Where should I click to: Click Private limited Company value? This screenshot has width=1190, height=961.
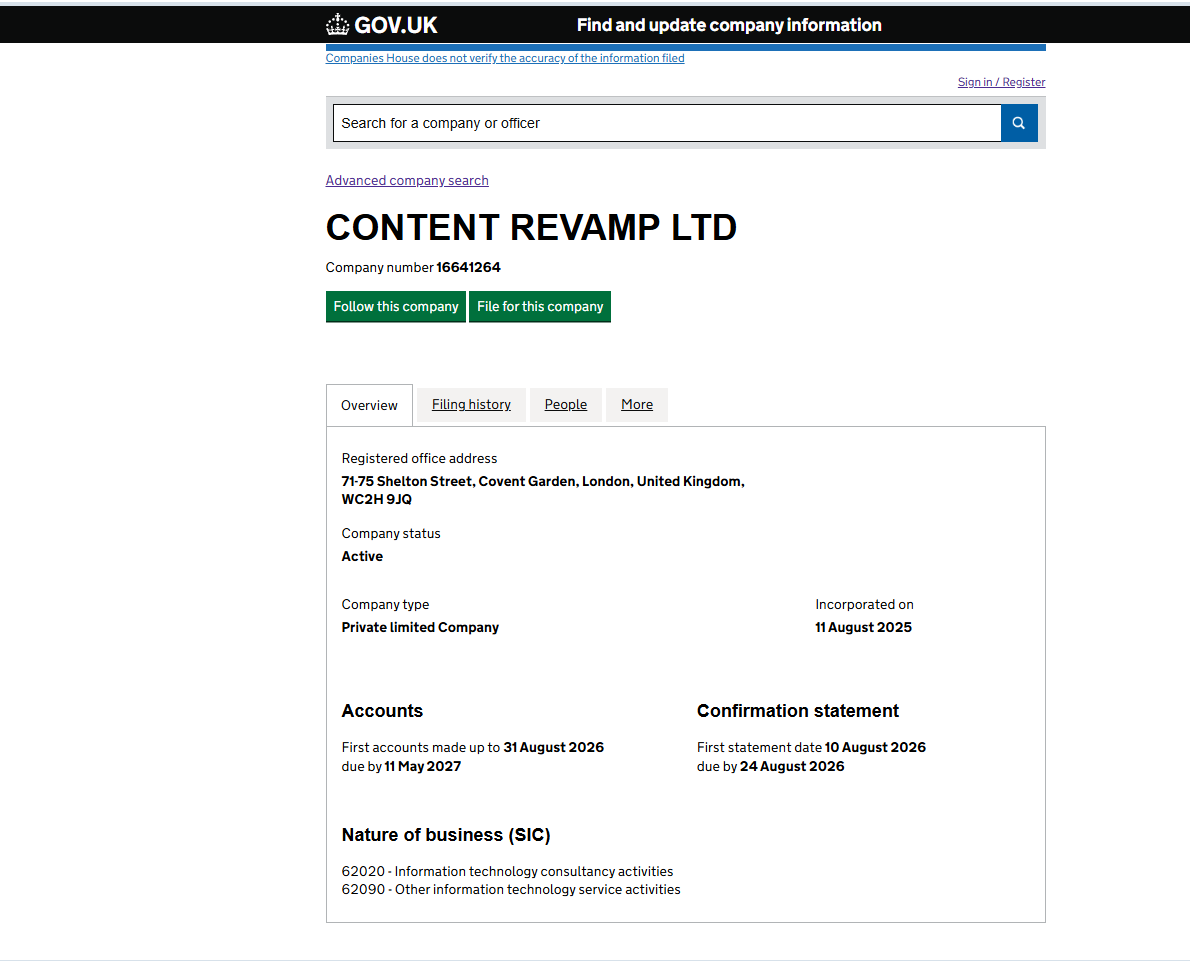[x=420, y=627]
